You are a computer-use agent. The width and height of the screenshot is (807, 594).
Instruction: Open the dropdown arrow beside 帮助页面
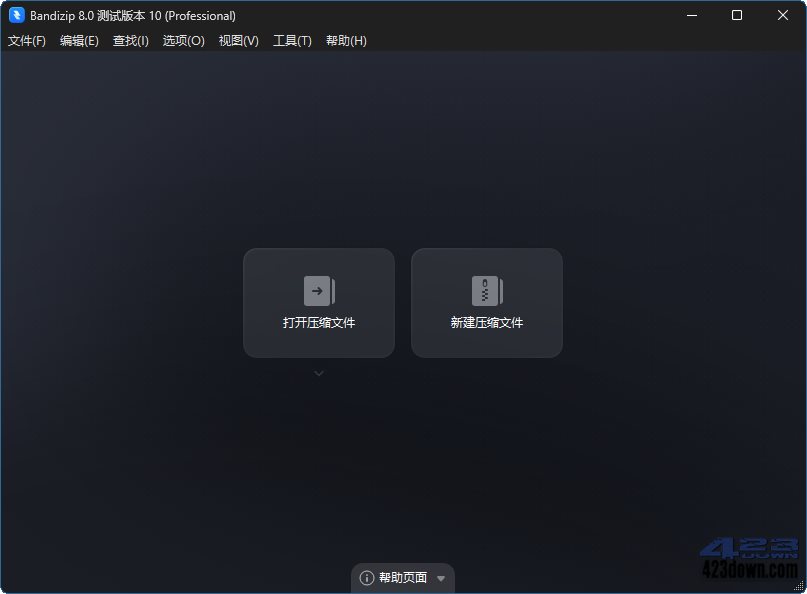pyautogui.click(x=441, y=577)
